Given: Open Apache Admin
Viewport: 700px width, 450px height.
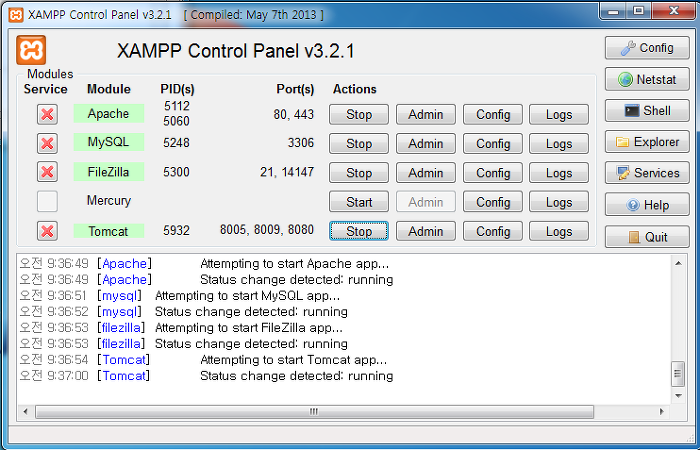Looking at the screenshot, I should click(x=426, y=115).
